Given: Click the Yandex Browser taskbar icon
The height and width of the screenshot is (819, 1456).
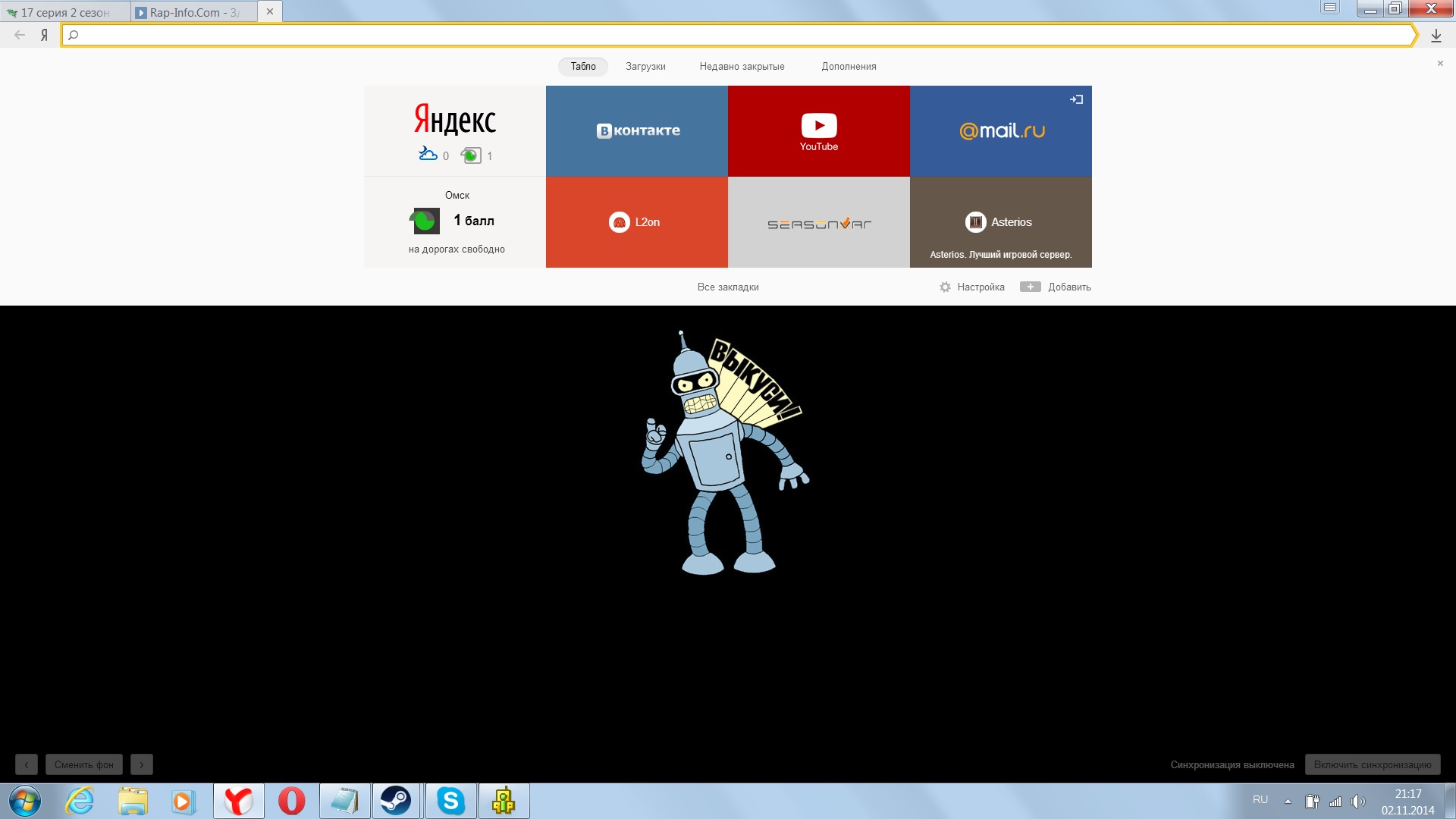Looking at the screenshot, I should tap(239, 801).
